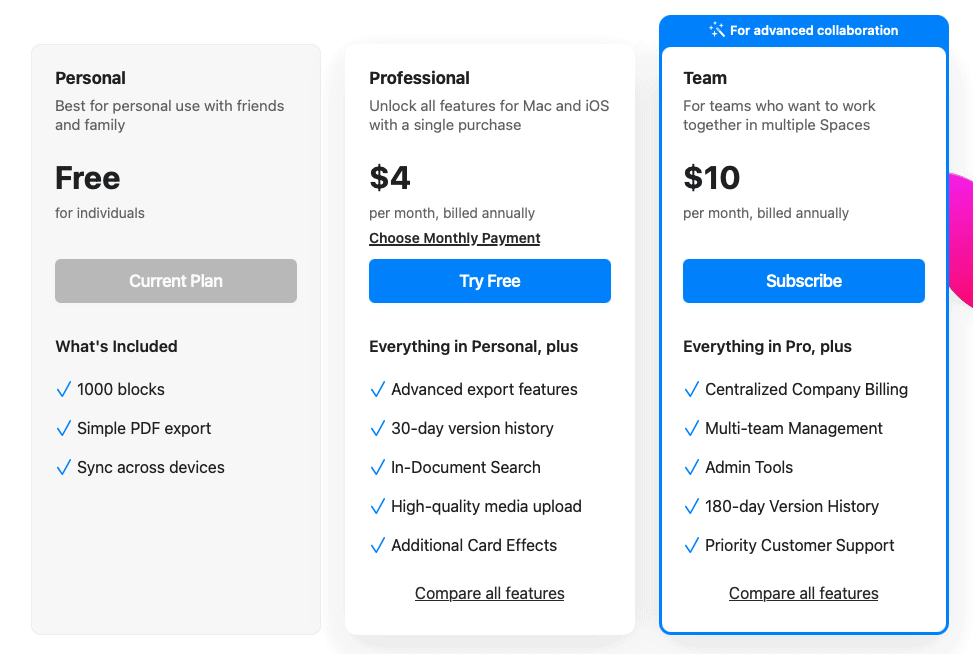
Task: Open the Choose Monthly Payment link
Action: tap(454, 238)
